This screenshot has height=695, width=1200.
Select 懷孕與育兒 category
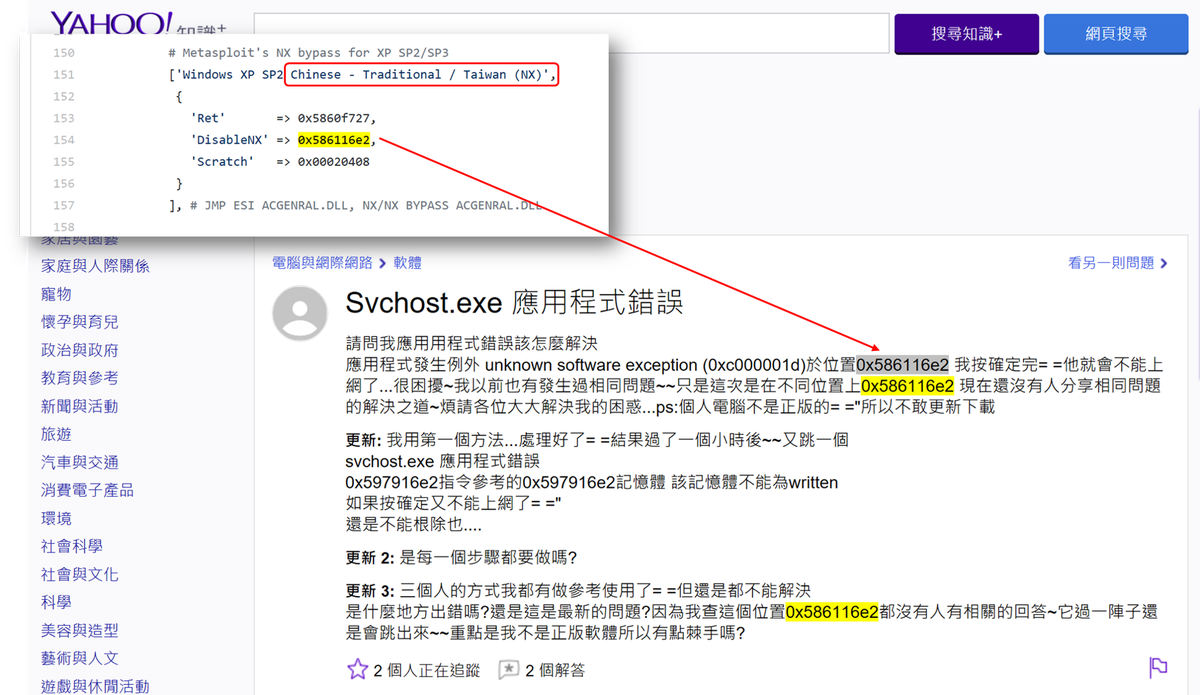click(x=79, y=322)
